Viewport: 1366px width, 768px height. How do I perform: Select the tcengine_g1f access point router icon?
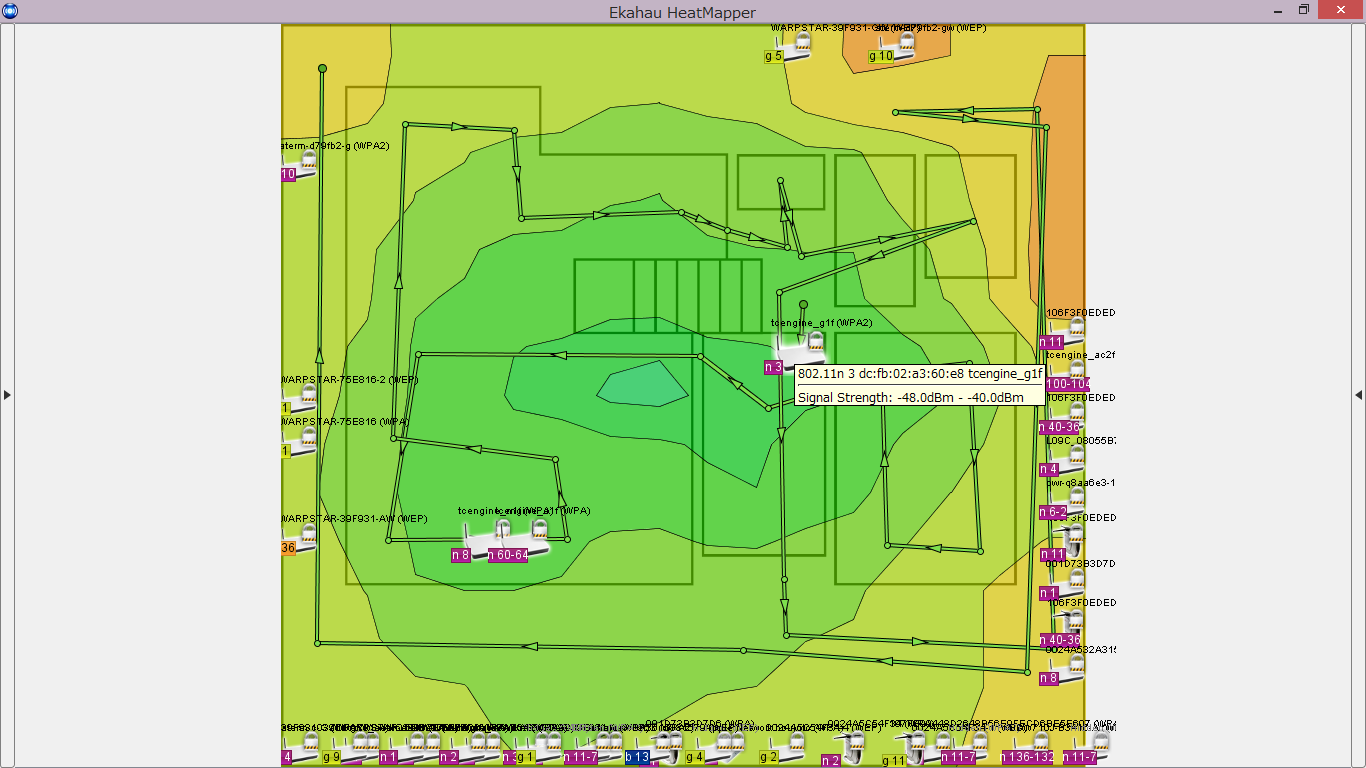(803, 350)
